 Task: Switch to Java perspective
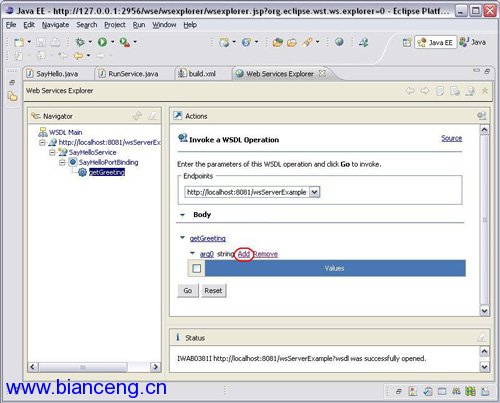pos(473,42)
